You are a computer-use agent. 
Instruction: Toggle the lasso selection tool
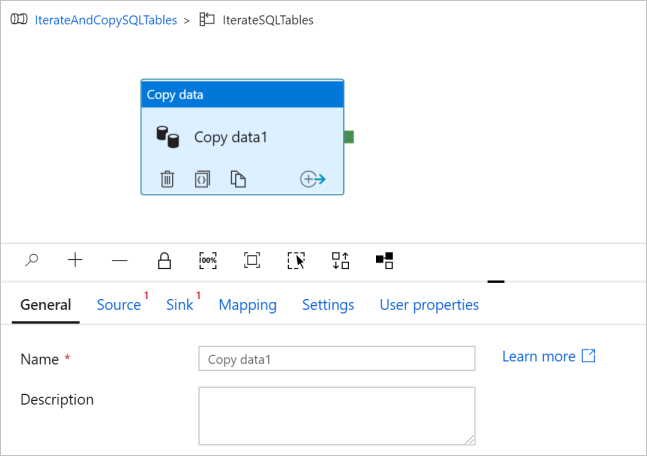[296, 260]
